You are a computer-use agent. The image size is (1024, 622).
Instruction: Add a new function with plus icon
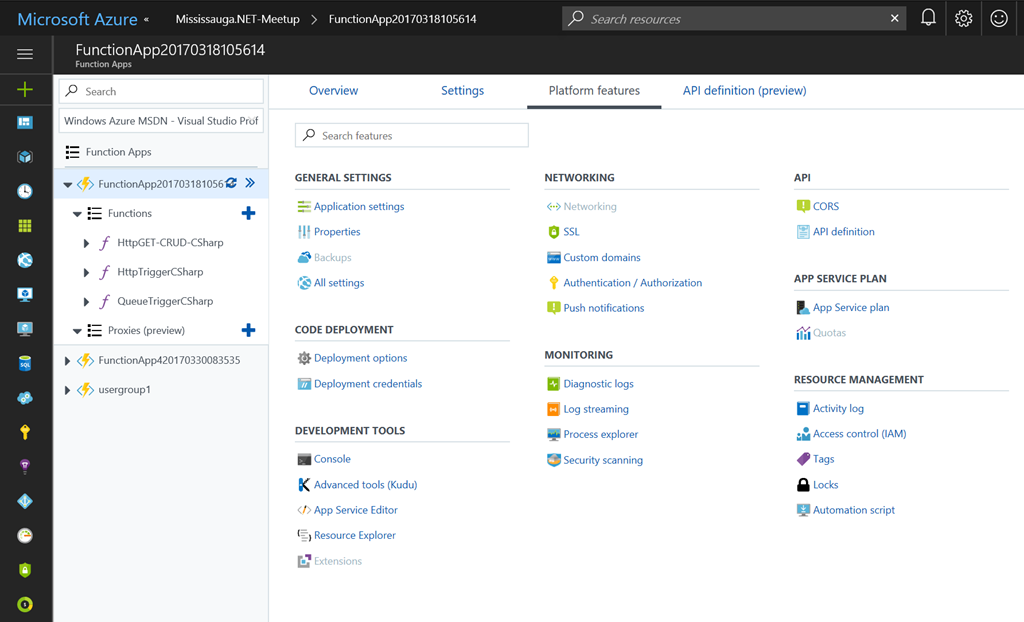pos(248,213)
